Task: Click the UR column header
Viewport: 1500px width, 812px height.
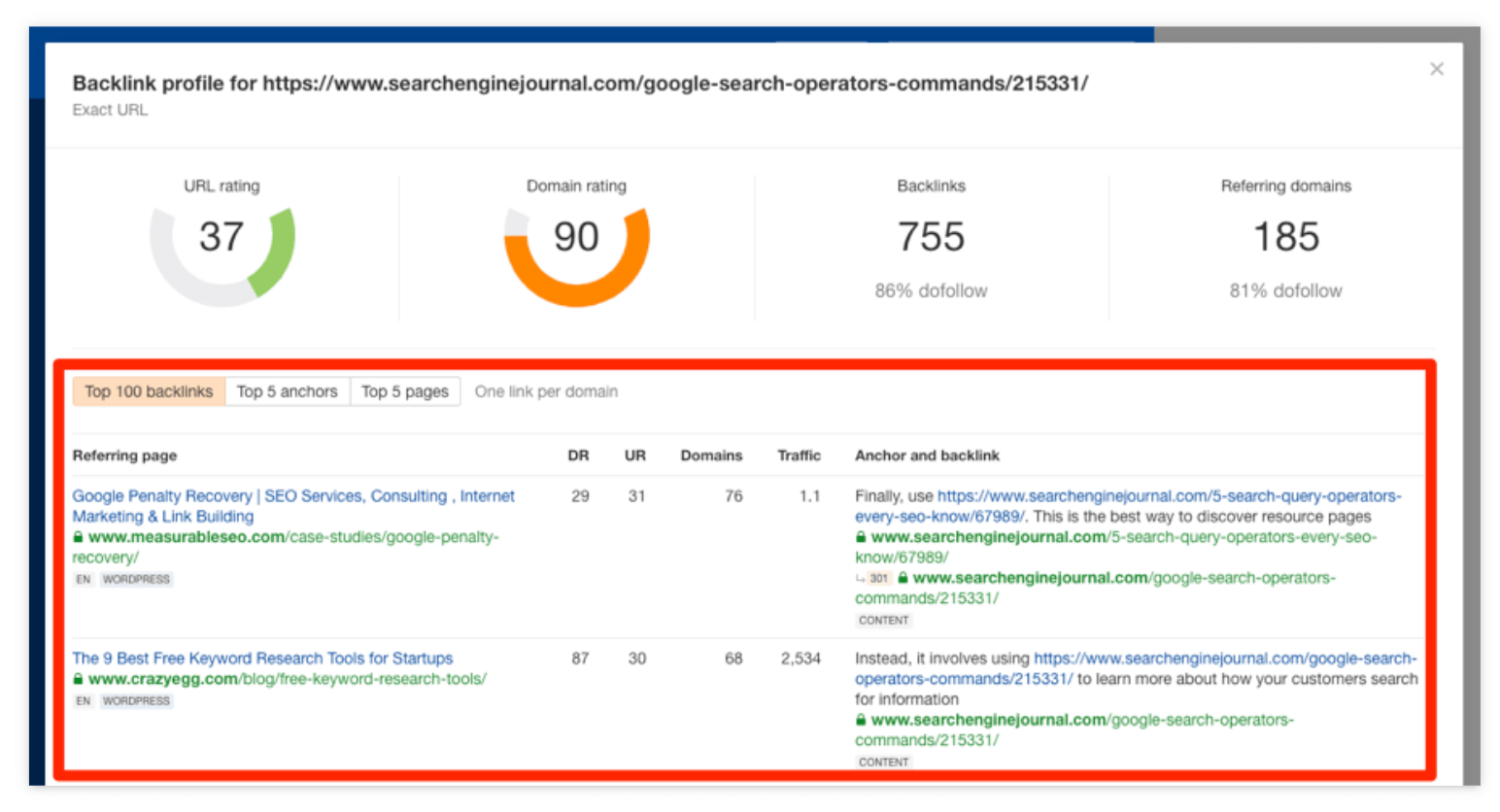Action: pyautogui.click(x=635, y=456)
